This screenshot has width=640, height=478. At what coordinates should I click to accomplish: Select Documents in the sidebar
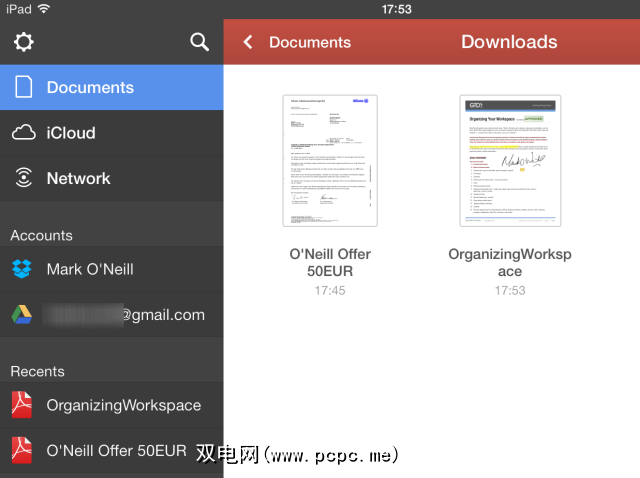[x=111, y=87]
